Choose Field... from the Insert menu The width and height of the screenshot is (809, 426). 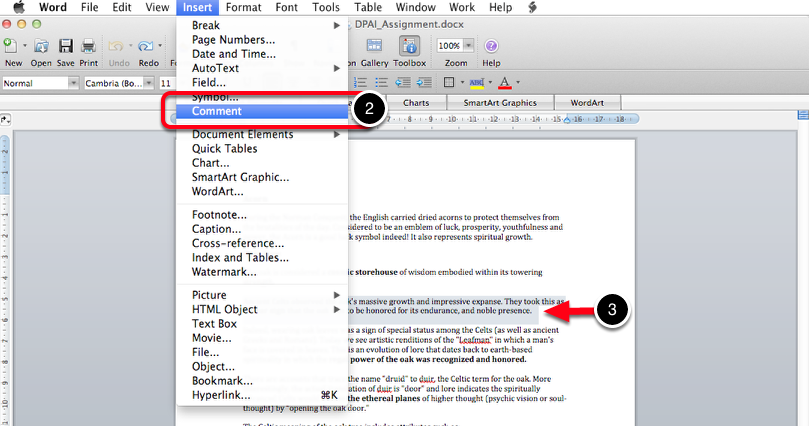262,83
